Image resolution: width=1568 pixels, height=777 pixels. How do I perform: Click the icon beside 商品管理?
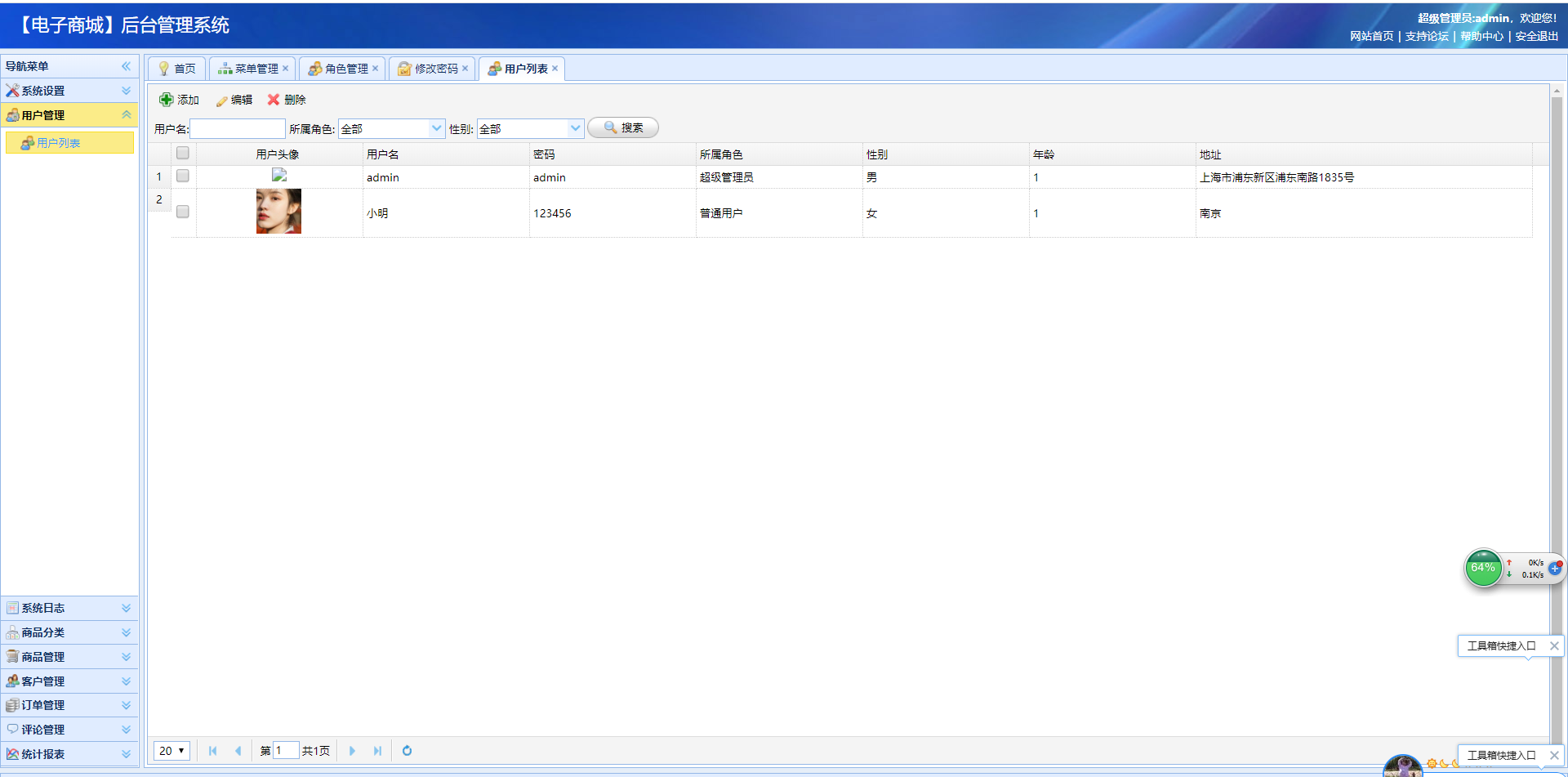pyautogui.click(x=12, y=657)
